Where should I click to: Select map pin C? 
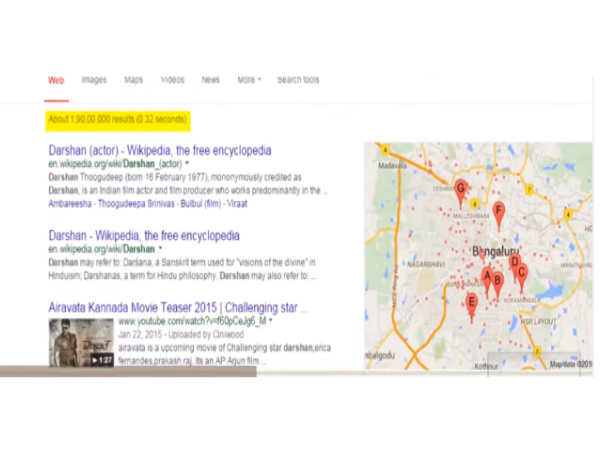point(522,276)
